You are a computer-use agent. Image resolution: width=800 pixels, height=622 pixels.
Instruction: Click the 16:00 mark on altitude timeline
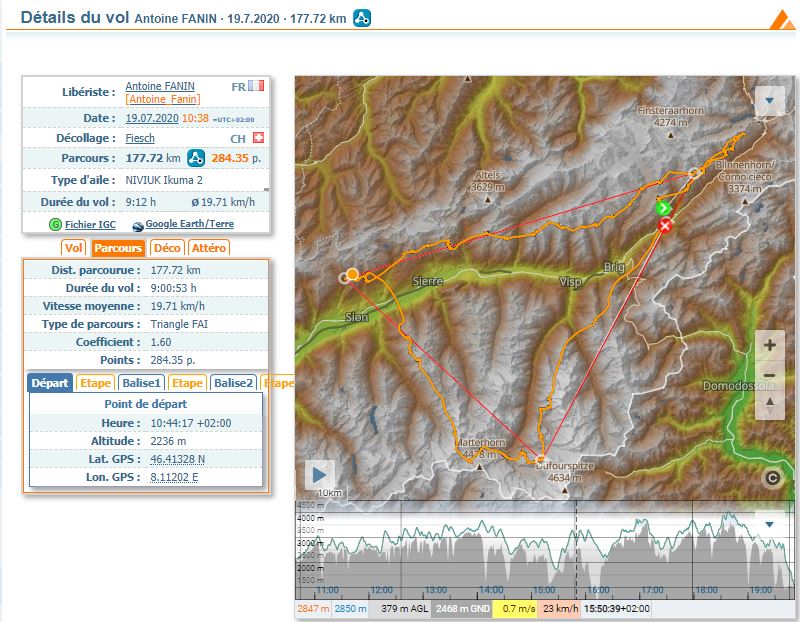[598, 590]
